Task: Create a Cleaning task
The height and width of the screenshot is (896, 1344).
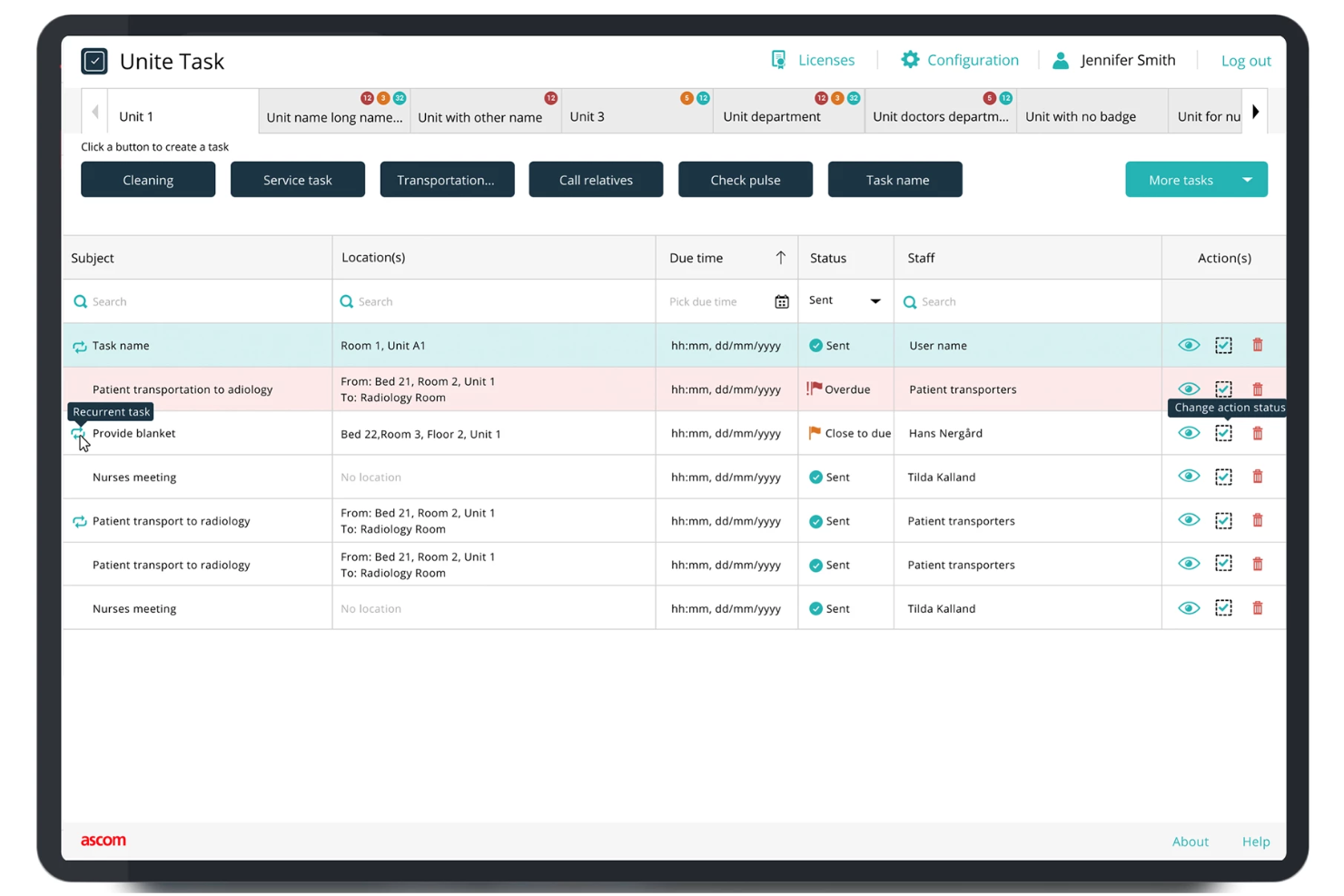Action: click(147, 179)
